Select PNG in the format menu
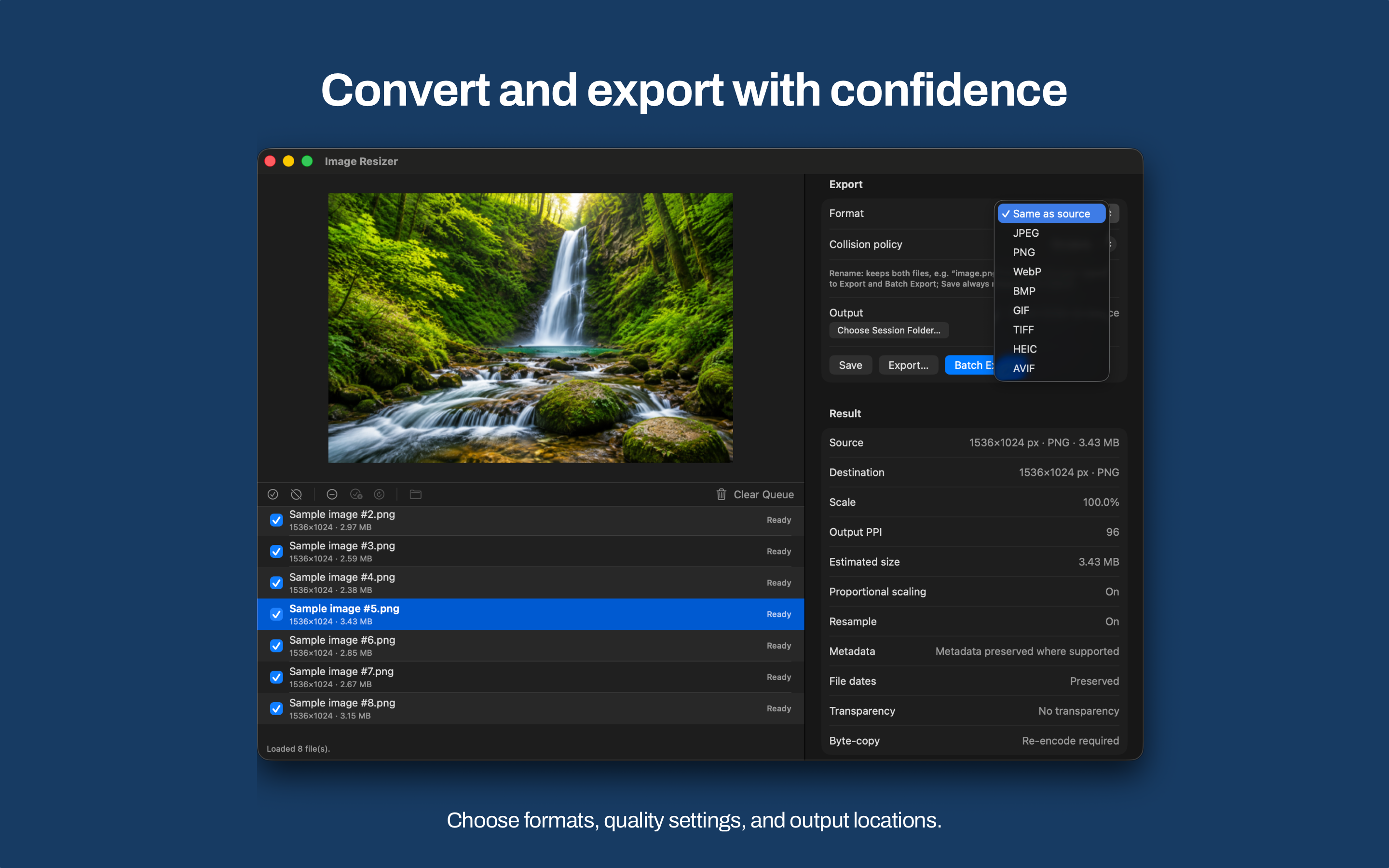 pyautogui.click(x=1051, y=253)
